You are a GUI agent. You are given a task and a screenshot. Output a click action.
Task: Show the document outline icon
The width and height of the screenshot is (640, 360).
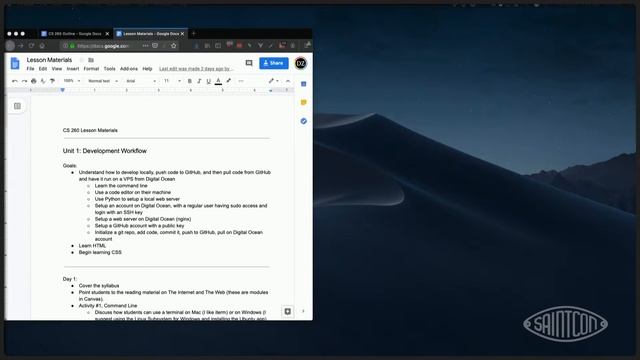(x=17, y=106)
